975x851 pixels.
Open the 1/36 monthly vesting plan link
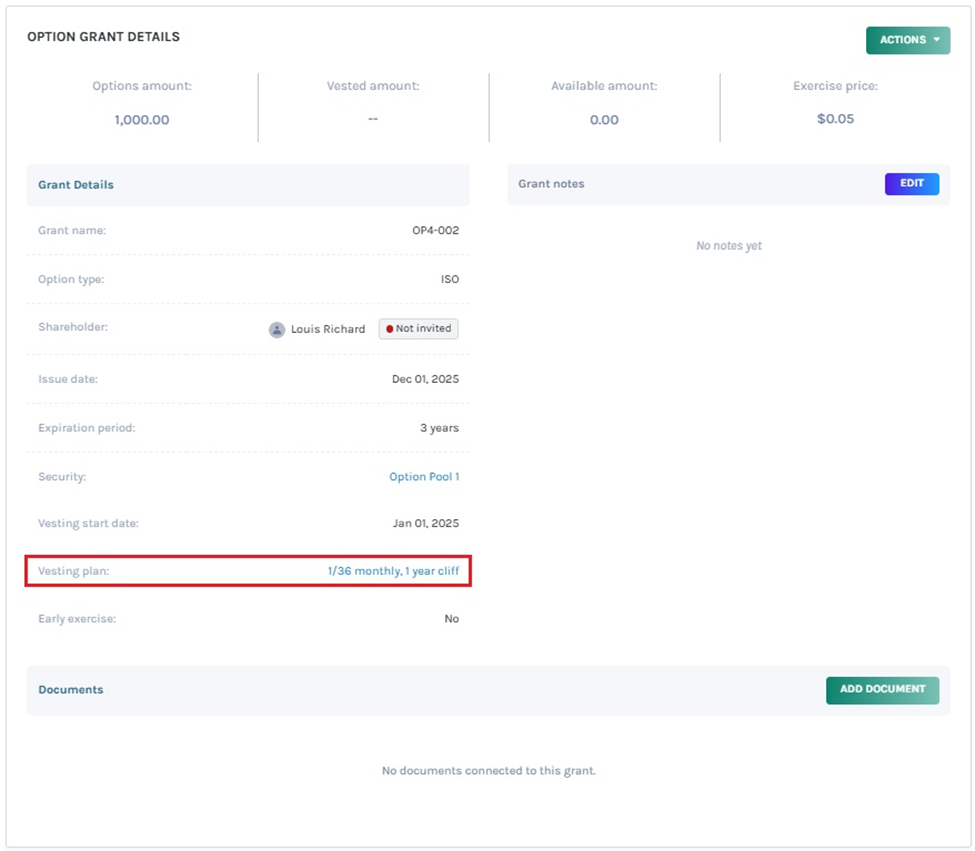(x=393, y=571)
